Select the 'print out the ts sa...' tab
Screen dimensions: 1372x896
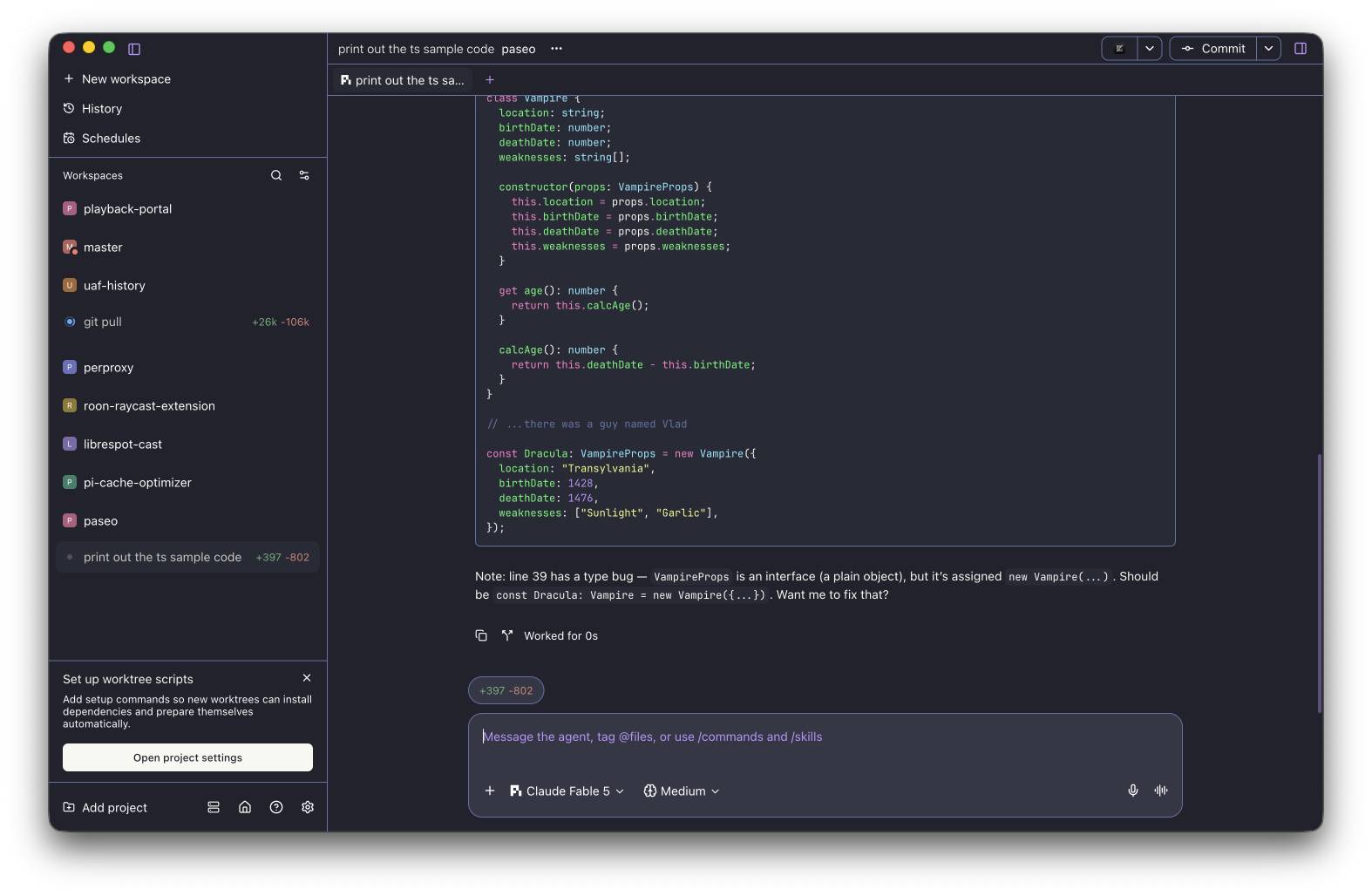point(403,80)
